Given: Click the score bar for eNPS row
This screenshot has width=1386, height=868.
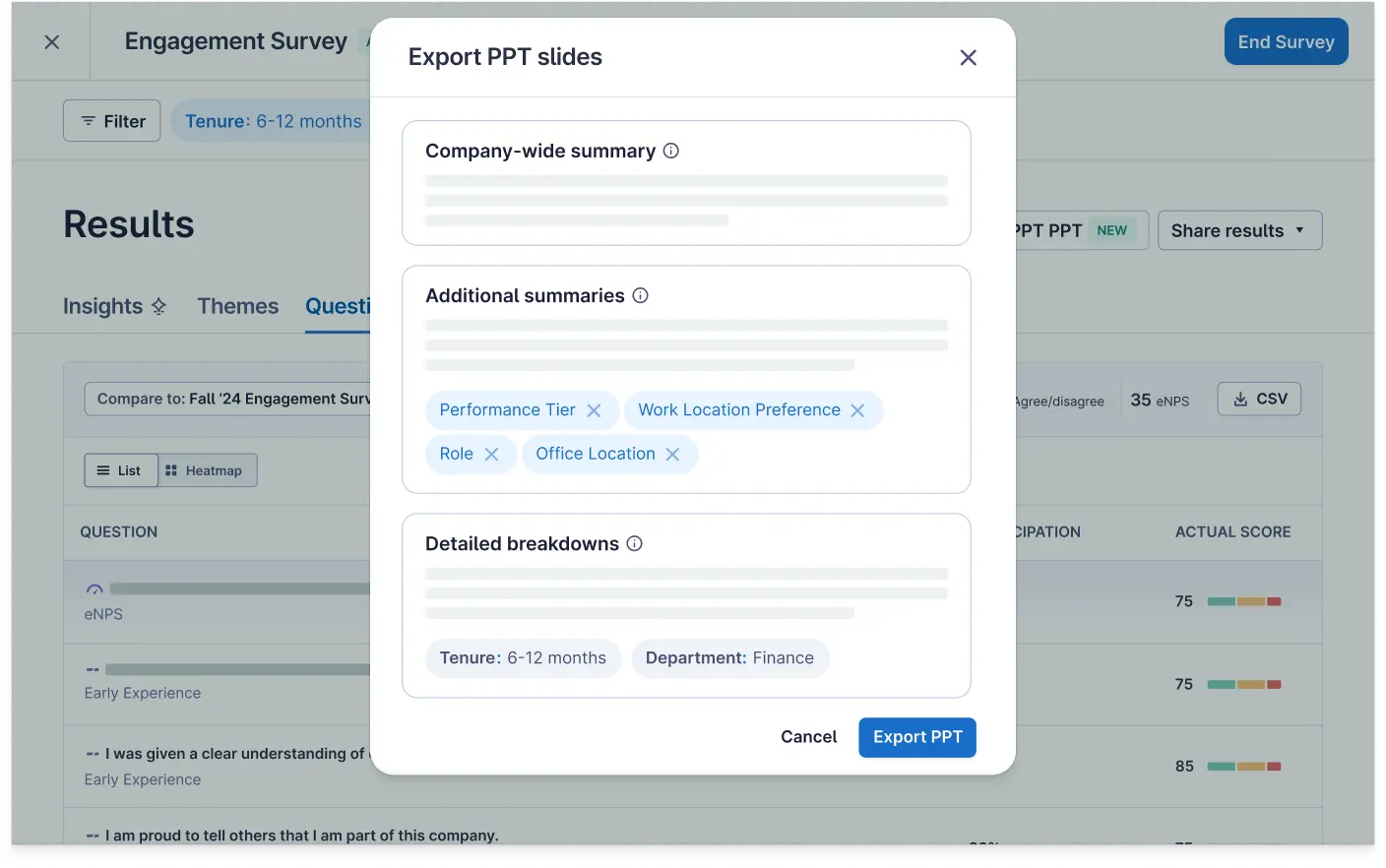Looking at the screenshot, I should pyautogui.click(x=1244, y=601).
